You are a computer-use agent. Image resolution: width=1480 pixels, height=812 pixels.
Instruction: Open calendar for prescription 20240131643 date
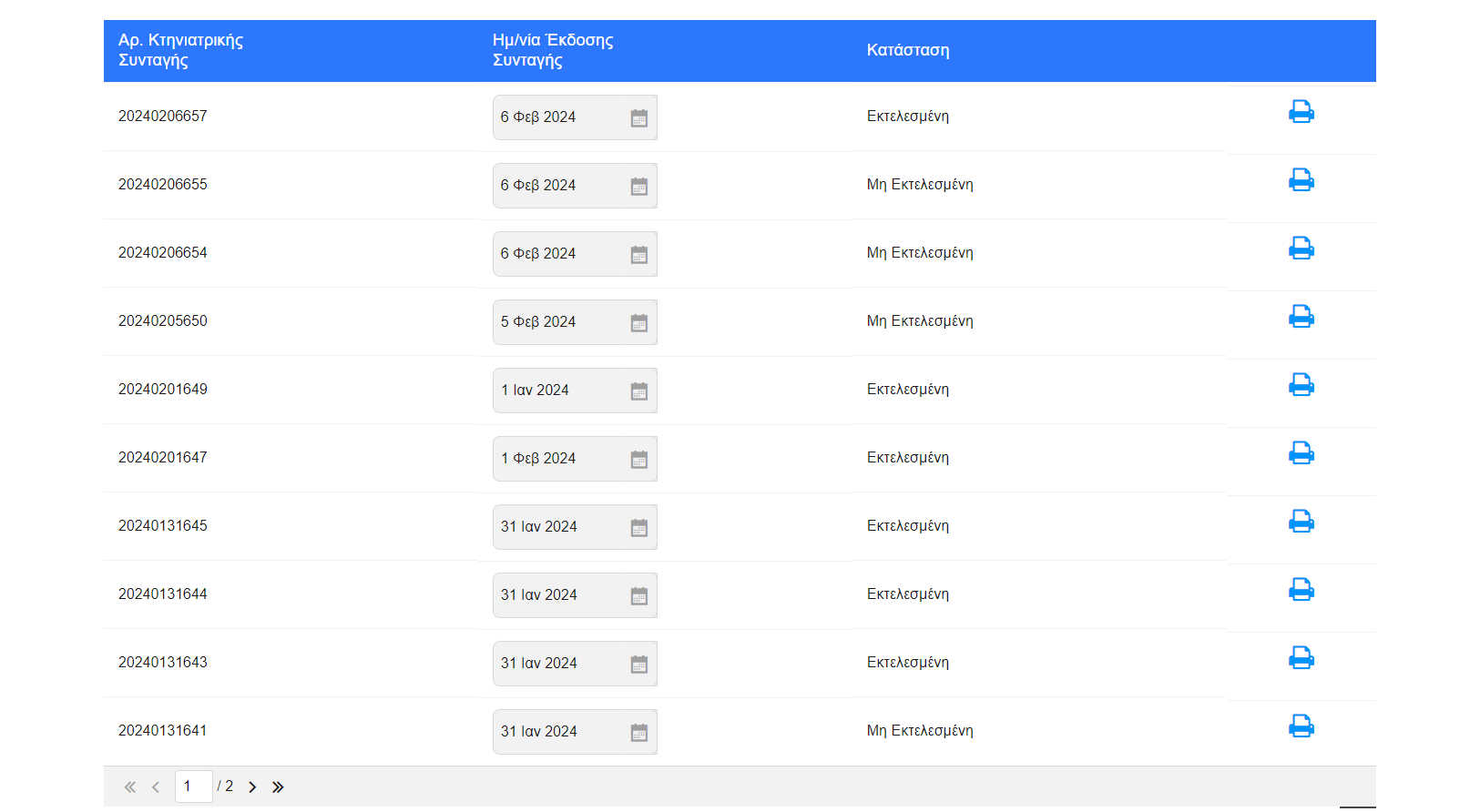(x=639, y=665)
